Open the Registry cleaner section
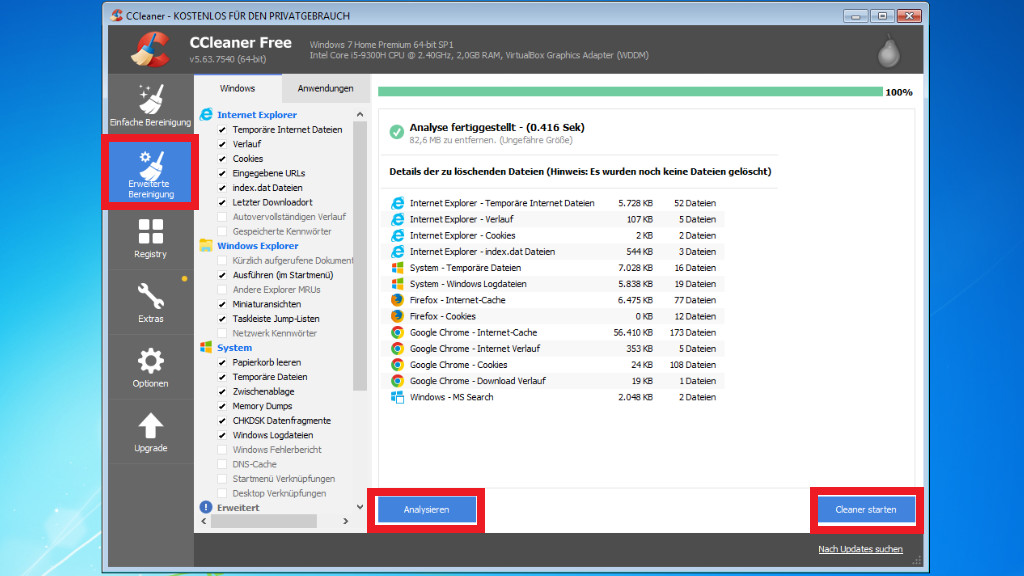 click(150, 238)
